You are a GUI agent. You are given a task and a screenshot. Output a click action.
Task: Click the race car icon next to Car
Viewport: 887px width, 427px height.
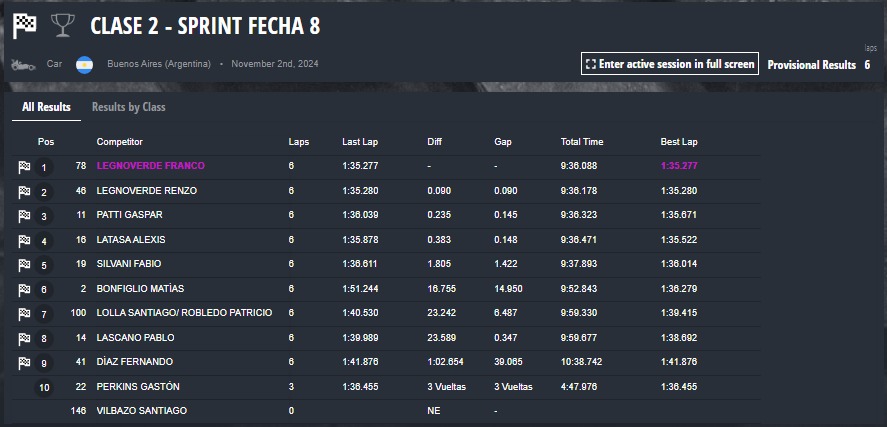pos(23,64)
